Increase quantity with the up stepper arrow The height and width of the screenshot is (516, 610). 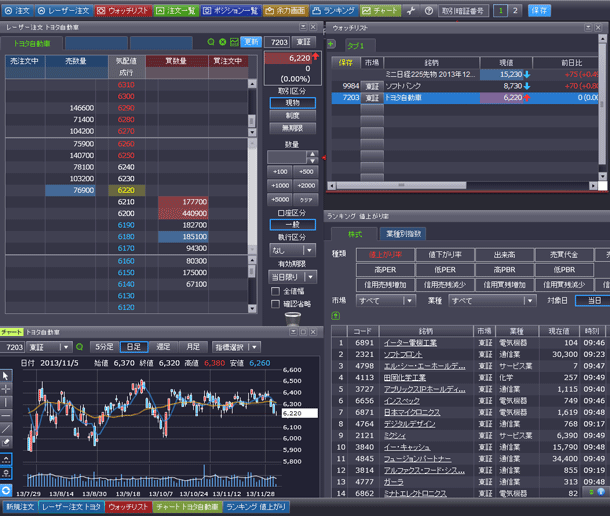(x=312, y=154)
